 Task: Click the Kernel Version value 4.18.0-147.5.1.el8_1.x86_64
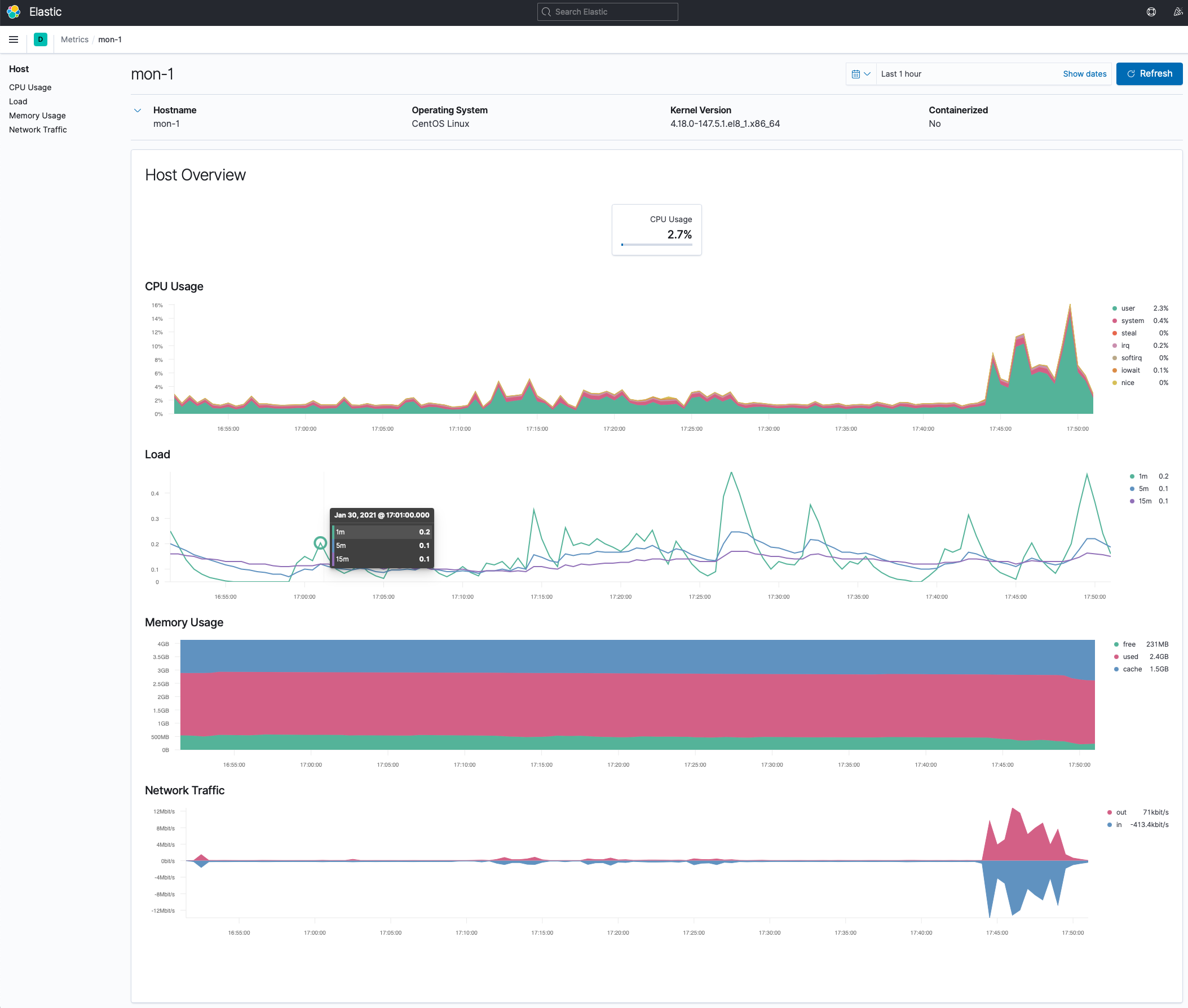(x=725, y=124)
